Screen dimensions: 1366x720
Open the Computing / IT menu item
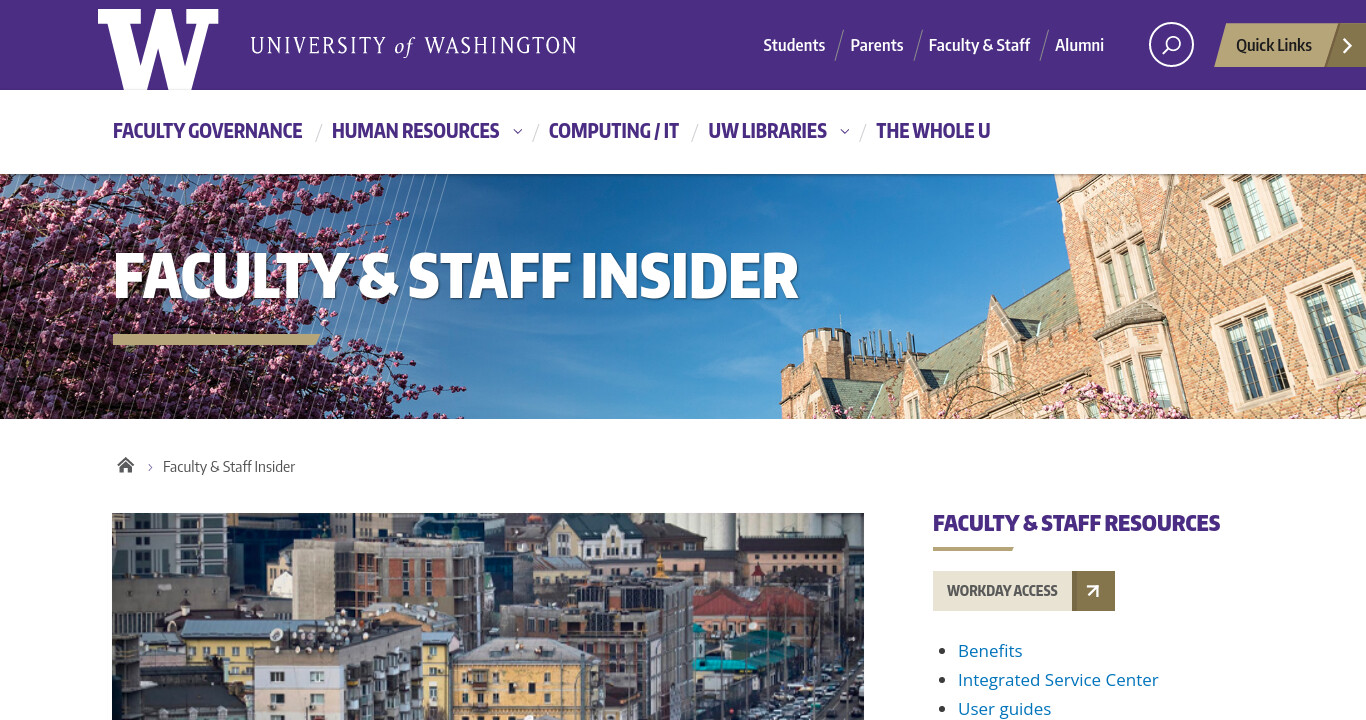tap(614, 131)
